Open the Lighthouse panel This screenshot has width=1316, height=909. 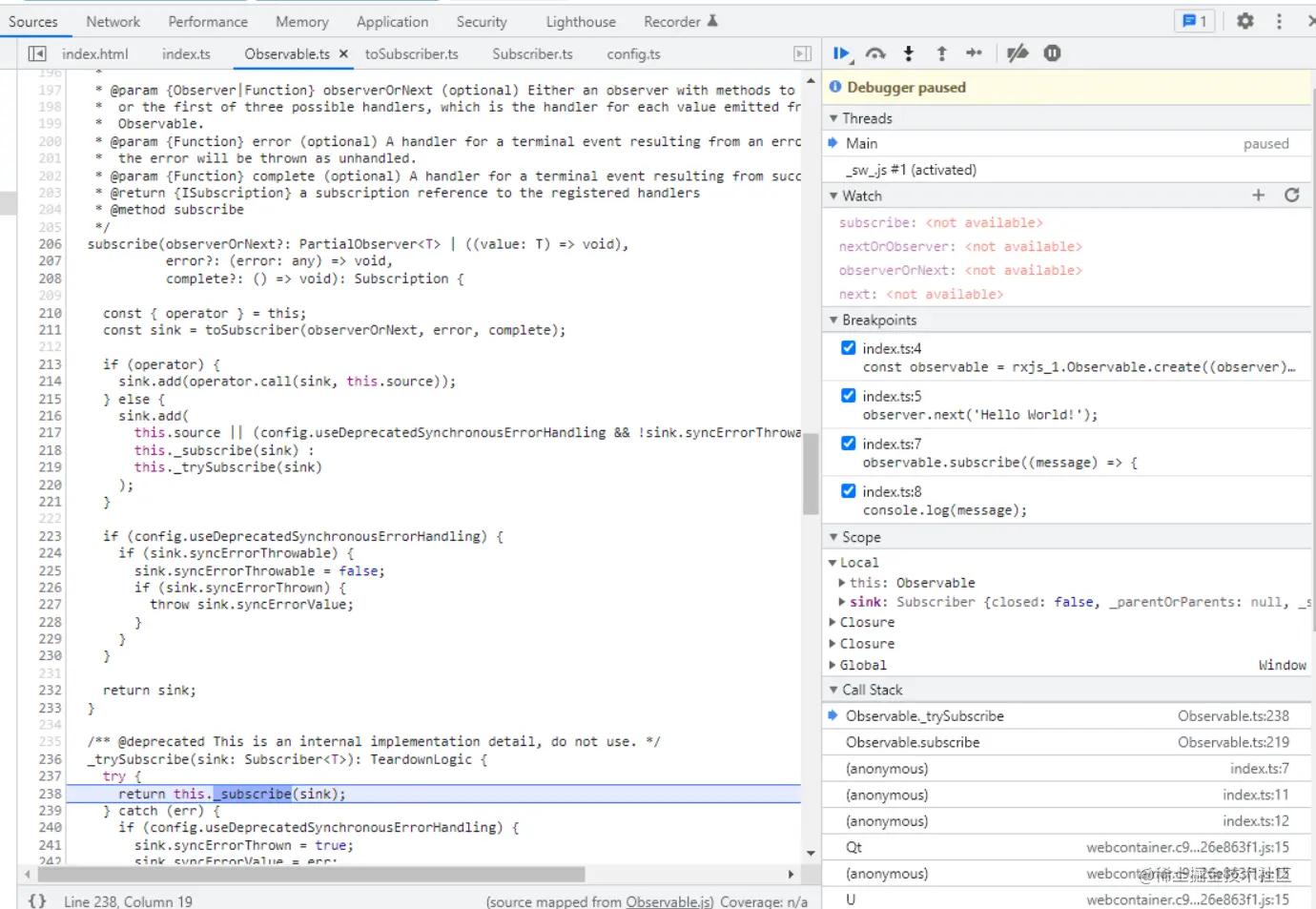[581, 21]
